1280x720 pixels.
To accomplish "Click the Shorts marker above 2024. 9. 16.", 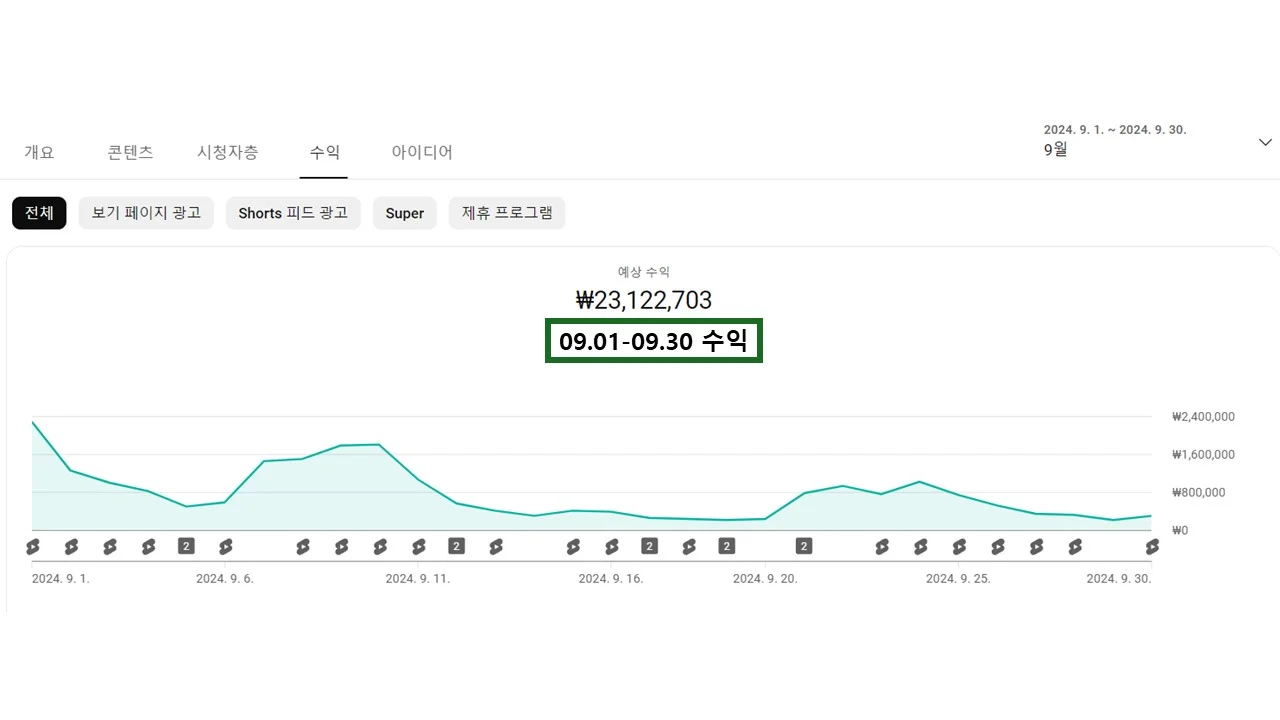I will click(x=612, y=546).
